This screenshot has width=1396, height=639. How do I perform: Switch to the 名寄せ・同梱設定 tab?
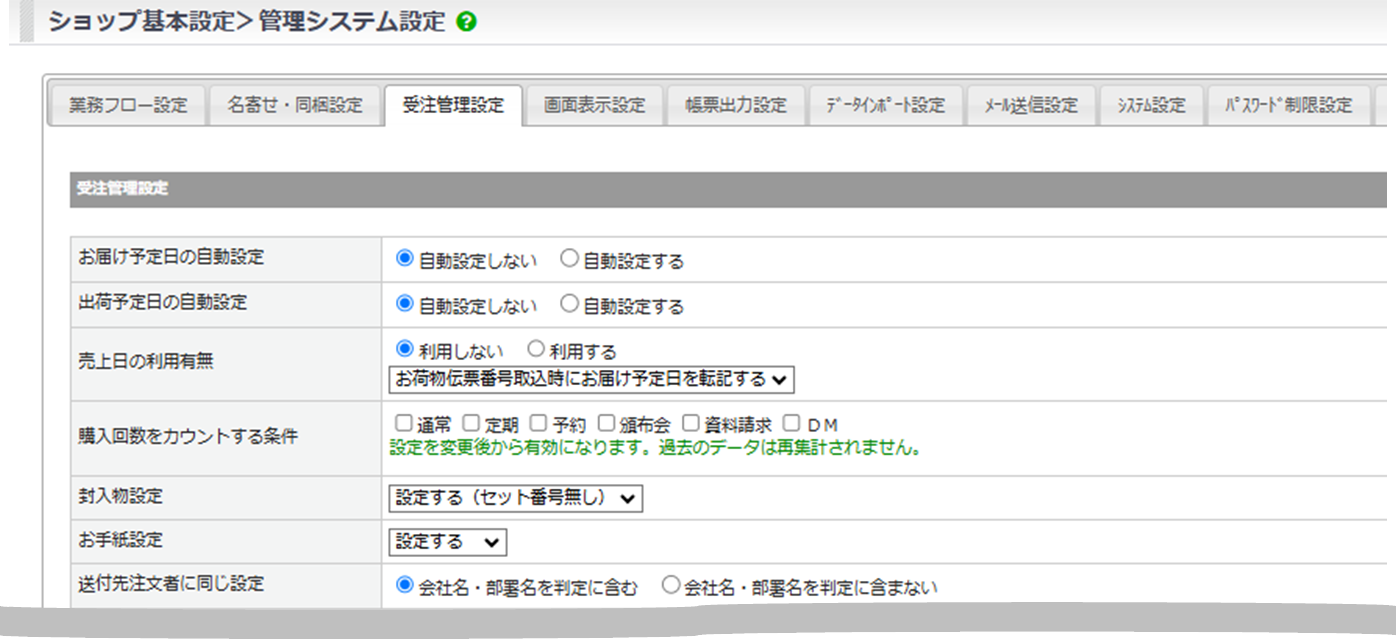click(294, 105)
